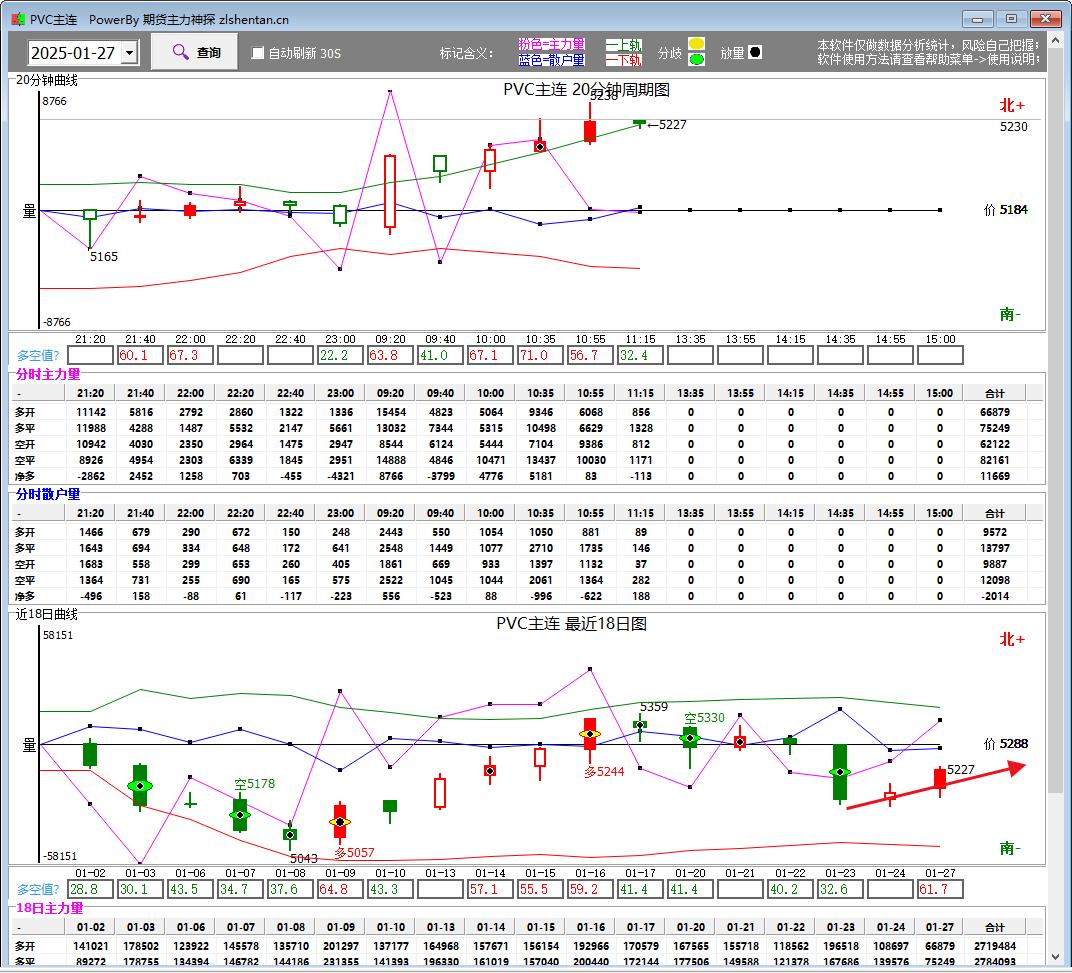Screen dimensions: 1072x973
Task: Click the 09:20 多空值 box showing 63.8
Action: click(390, 355)
